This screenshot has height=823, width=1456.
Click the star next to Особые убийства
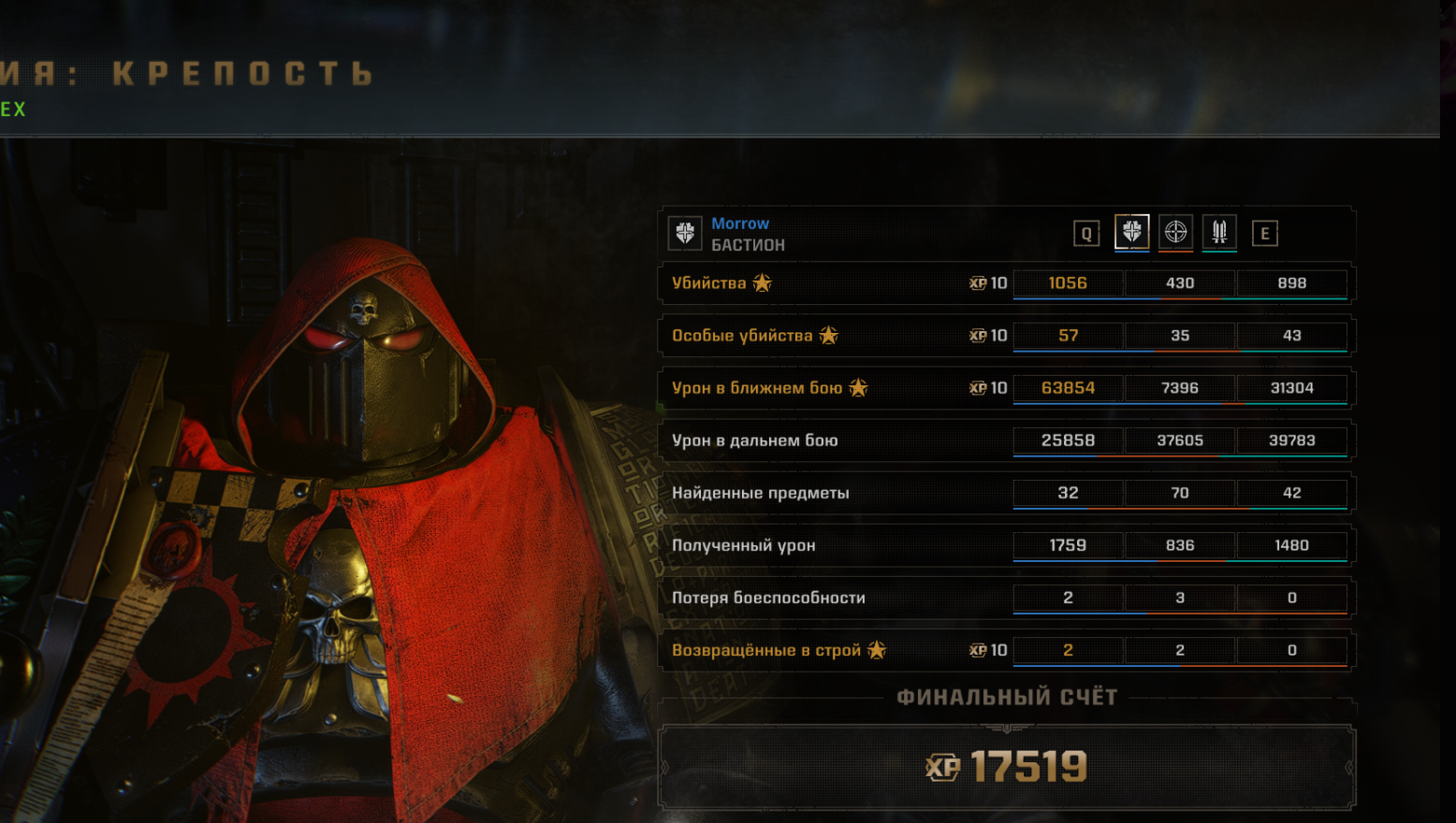(829, 335)
